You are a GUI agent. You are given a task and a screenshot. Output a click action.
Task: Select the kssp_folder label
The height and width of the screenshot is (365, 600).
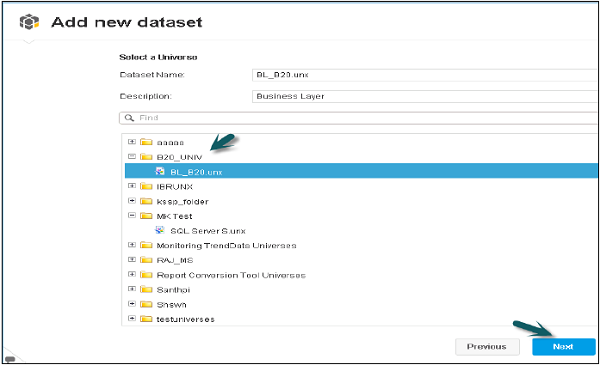coord(183,202)
